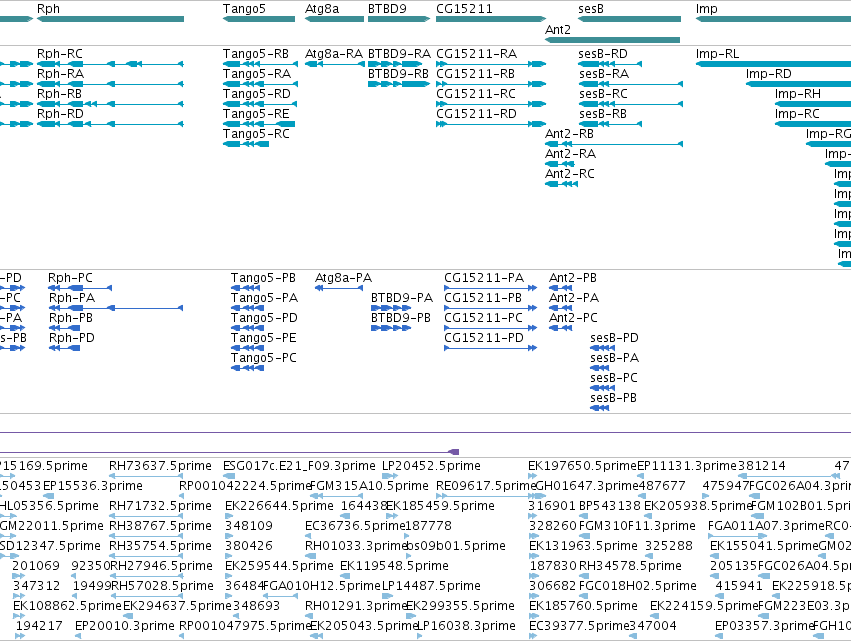Select the Tango5 gene bar
This screenshot has width=851, height=641.
tap(259, 19)
